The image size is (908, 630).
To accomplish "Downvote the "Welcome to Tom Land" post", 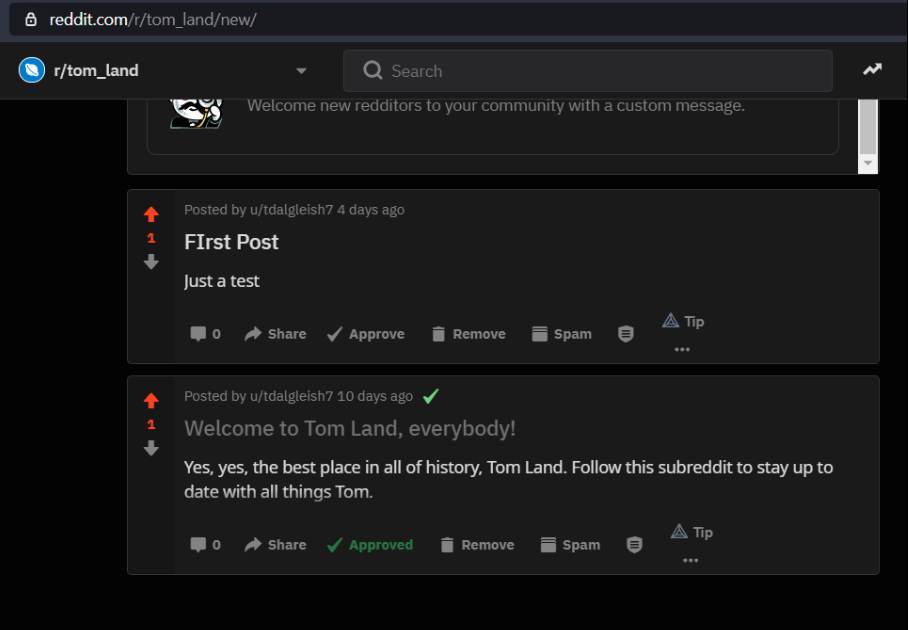I will [x=151, y=448].
